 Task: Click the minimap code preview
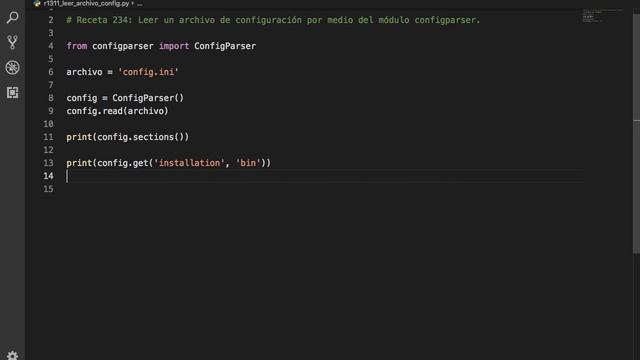tap(602, 16)
